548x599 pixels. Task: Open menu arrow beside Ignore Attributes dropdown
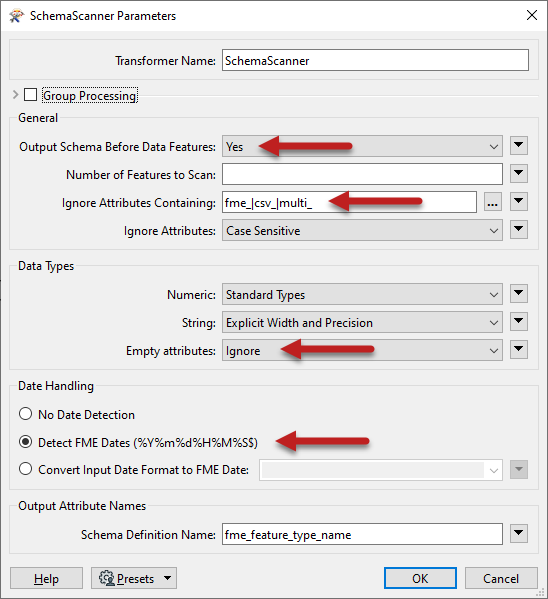(x=519, y=230)
